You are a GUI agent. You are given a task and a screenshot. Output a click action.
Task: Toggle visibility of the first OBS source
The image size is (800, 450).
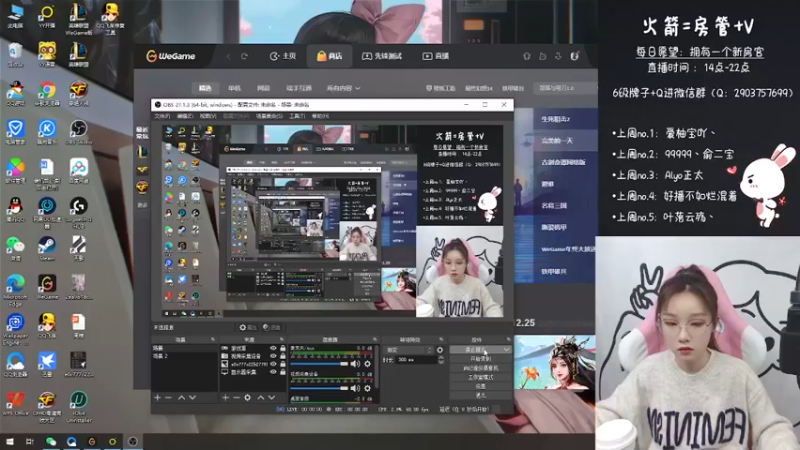tap(273, 348)
